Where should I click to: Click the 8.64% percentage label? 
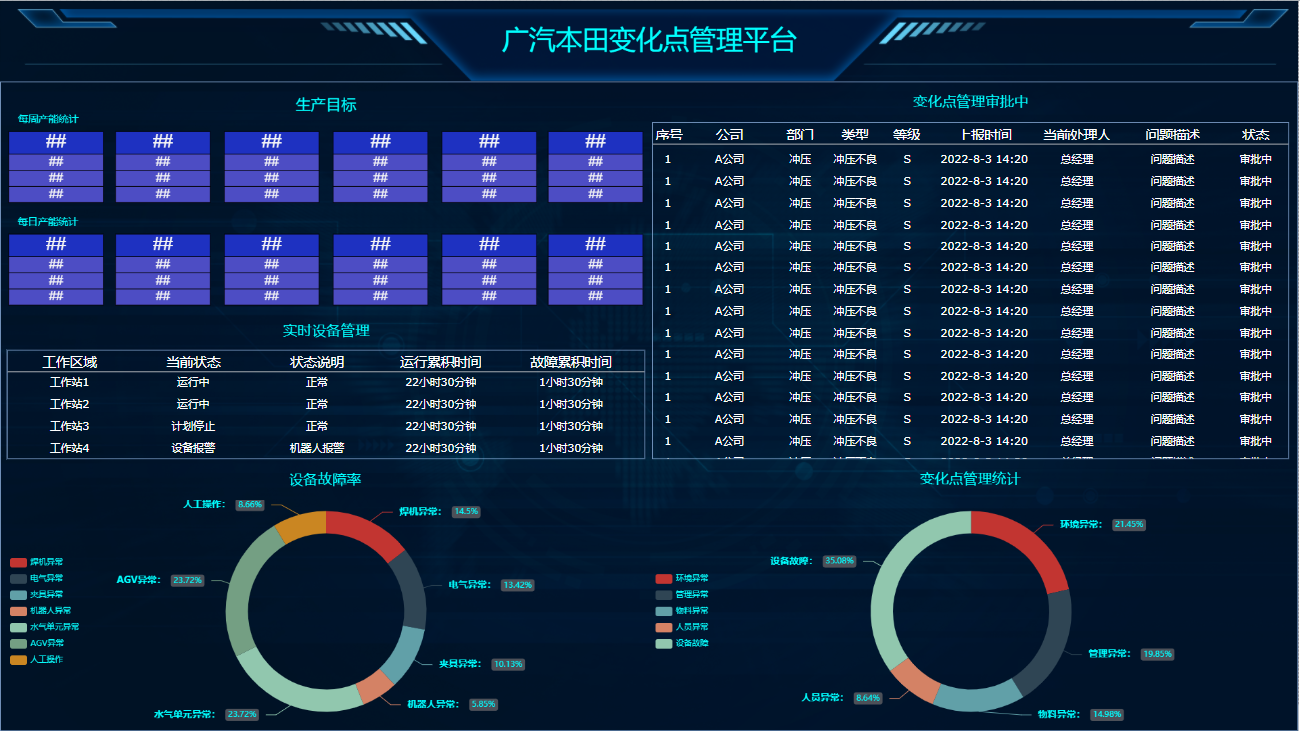(x=867, y=697)
